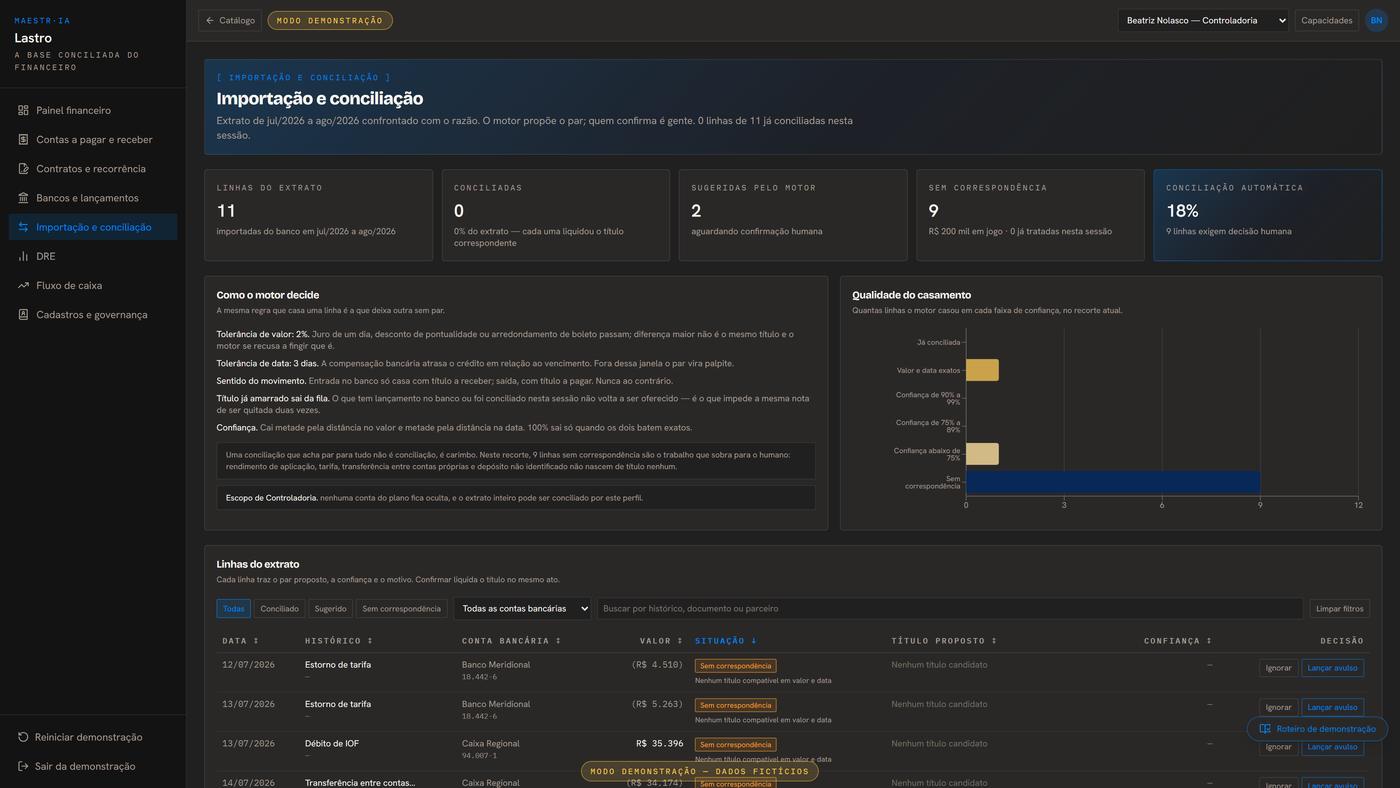Click the Limpar filtros button
The image size is (1400, 788).
(1340, 608)
